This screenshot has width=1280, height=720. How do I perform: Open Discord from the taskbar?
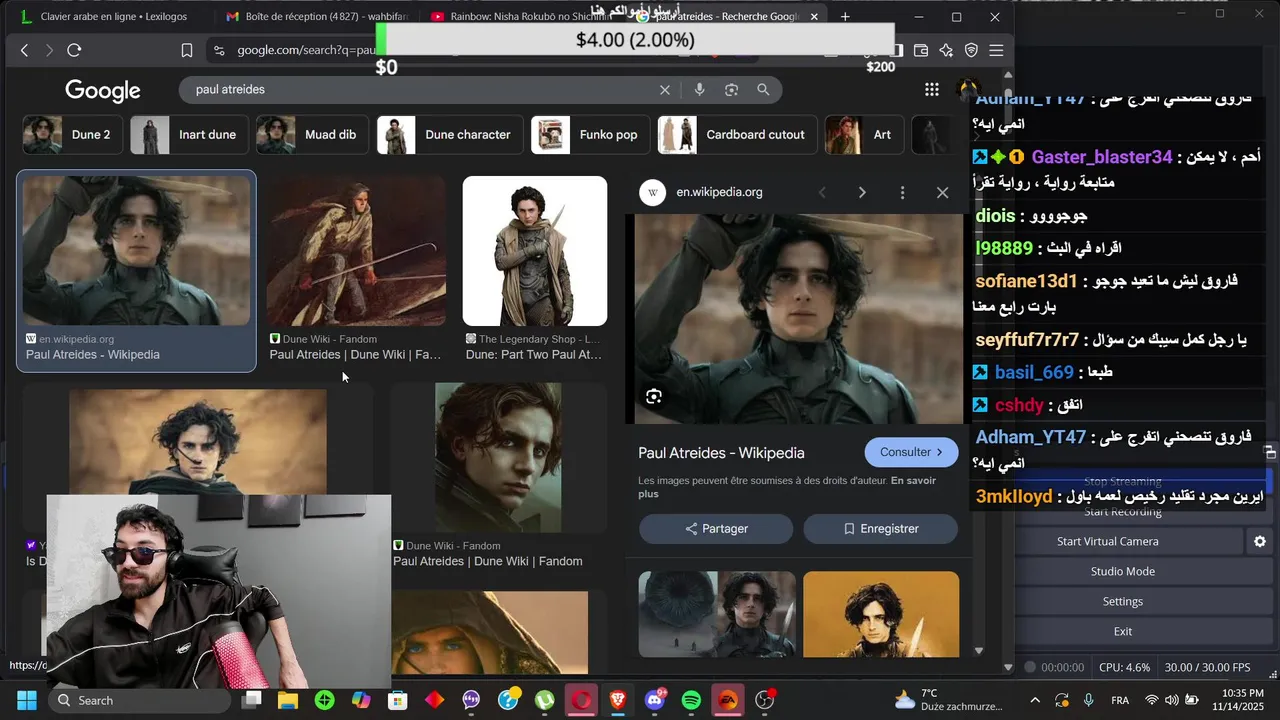(x=655, y=700)
